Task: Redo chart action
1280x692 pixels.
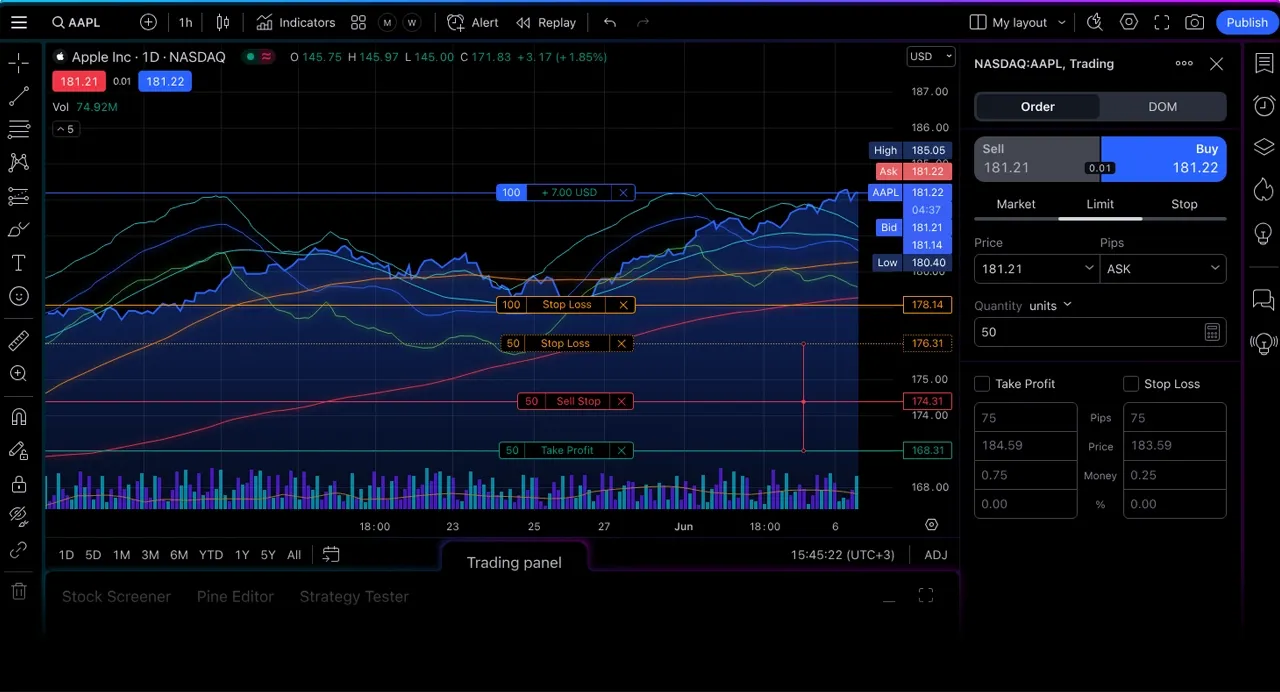Action: (643, 22)
